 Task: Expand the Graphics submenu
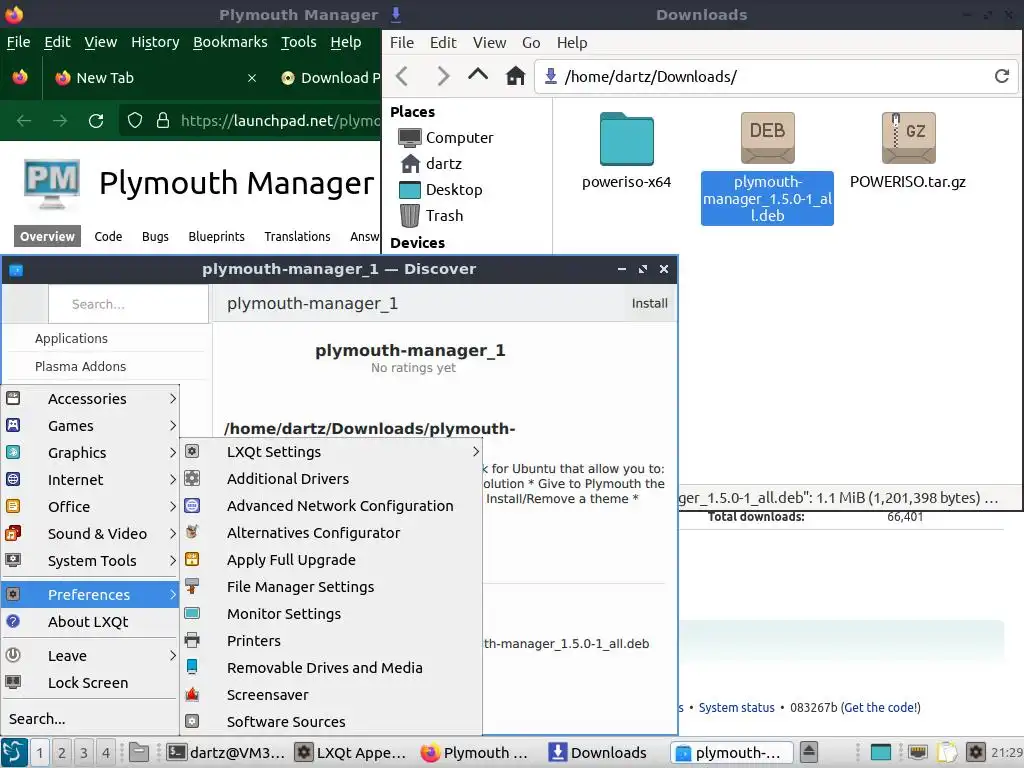point(91,453)
